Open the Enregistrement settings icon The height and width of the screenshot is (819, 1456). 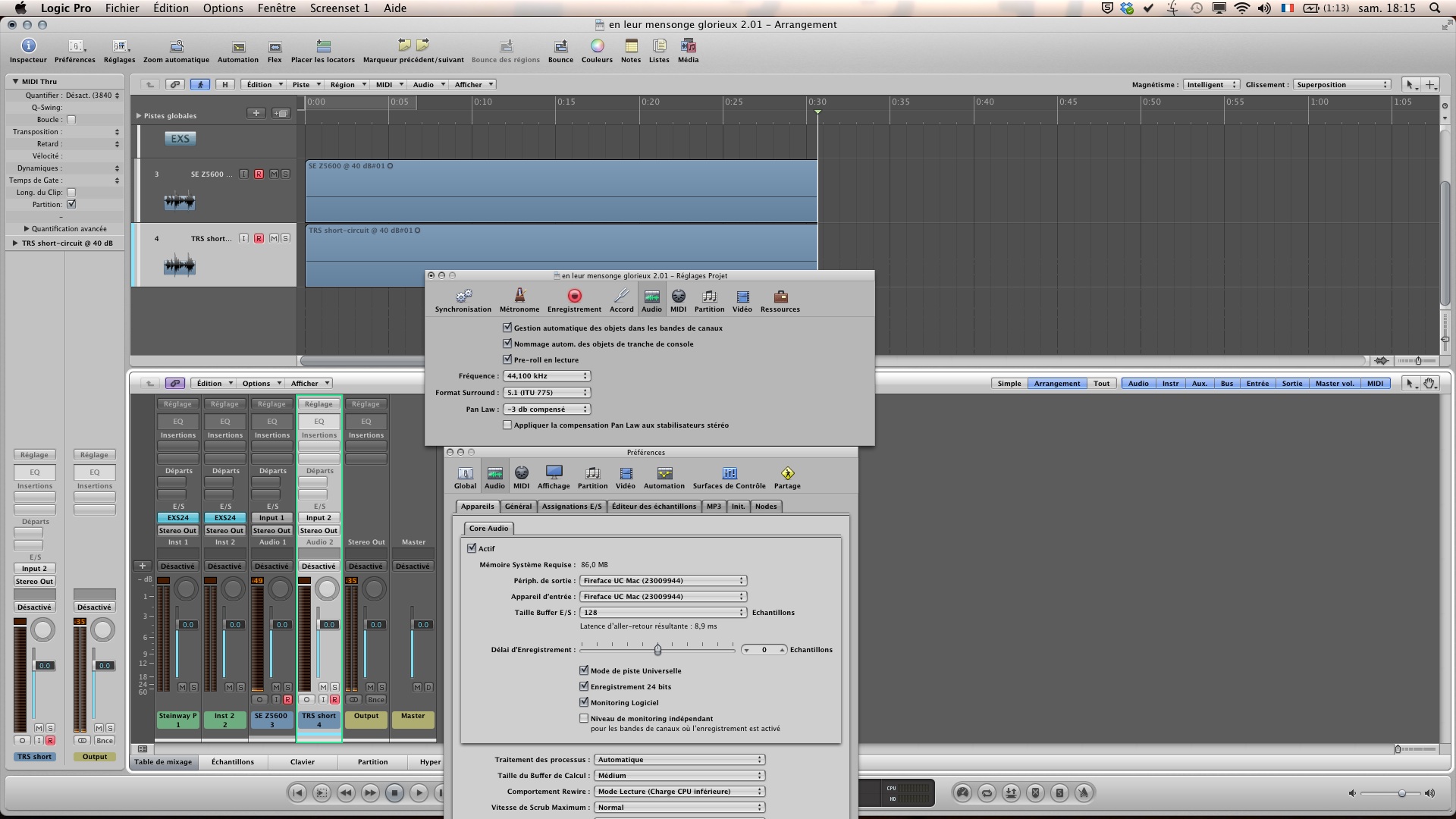click(574, 297)
